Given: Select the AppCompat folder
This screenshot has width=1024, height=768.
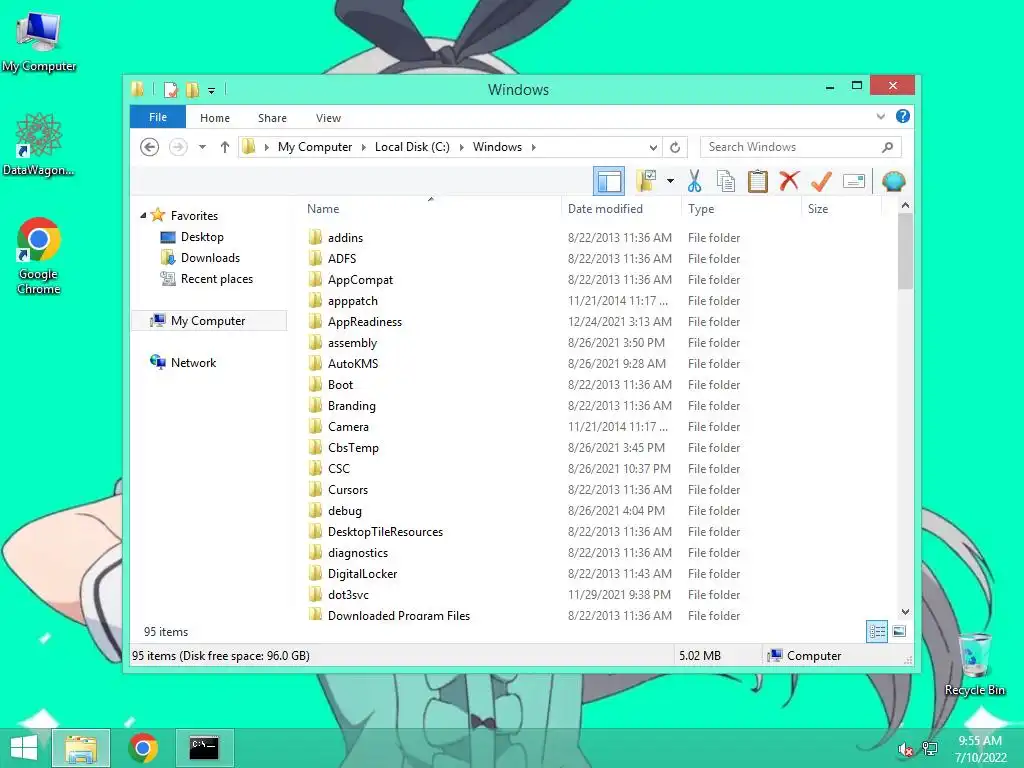Looking at the screenshot, I should coord(360,280).
